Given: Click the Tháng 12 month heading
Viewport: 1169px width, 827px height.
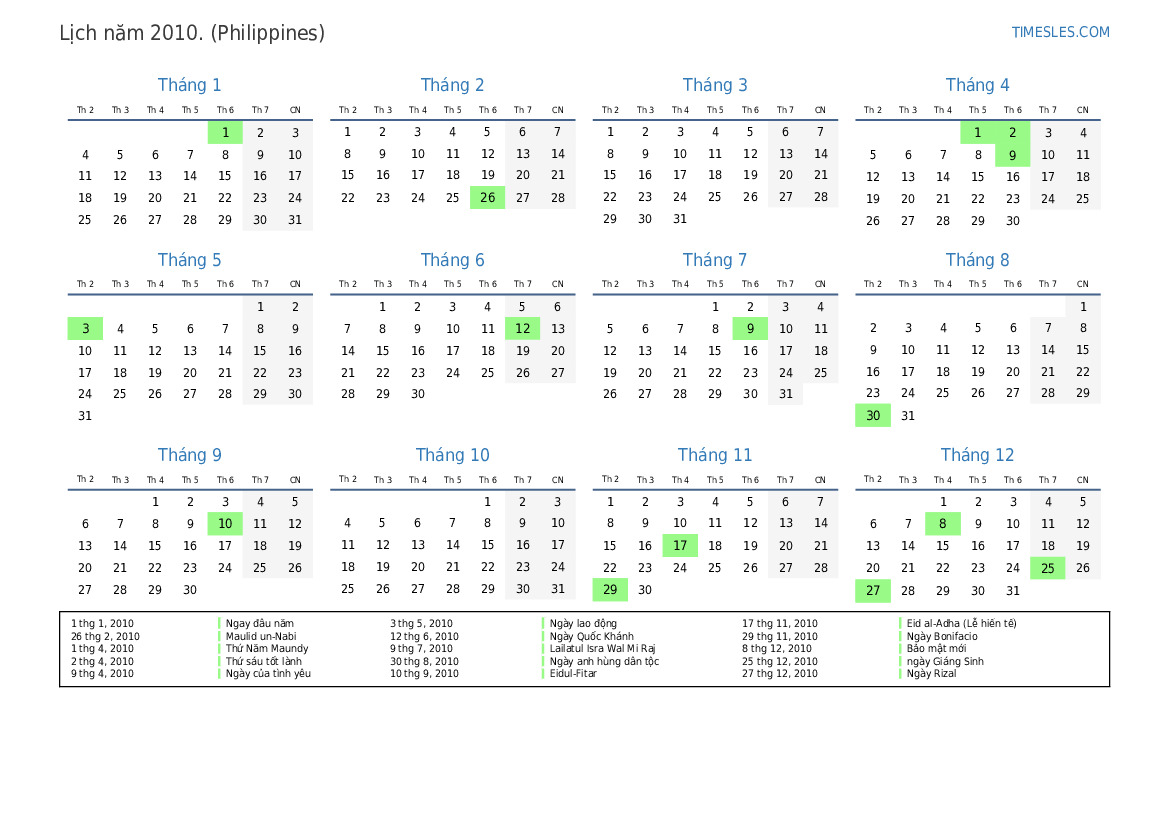Looking at the screenshot, I should point(977,455).
